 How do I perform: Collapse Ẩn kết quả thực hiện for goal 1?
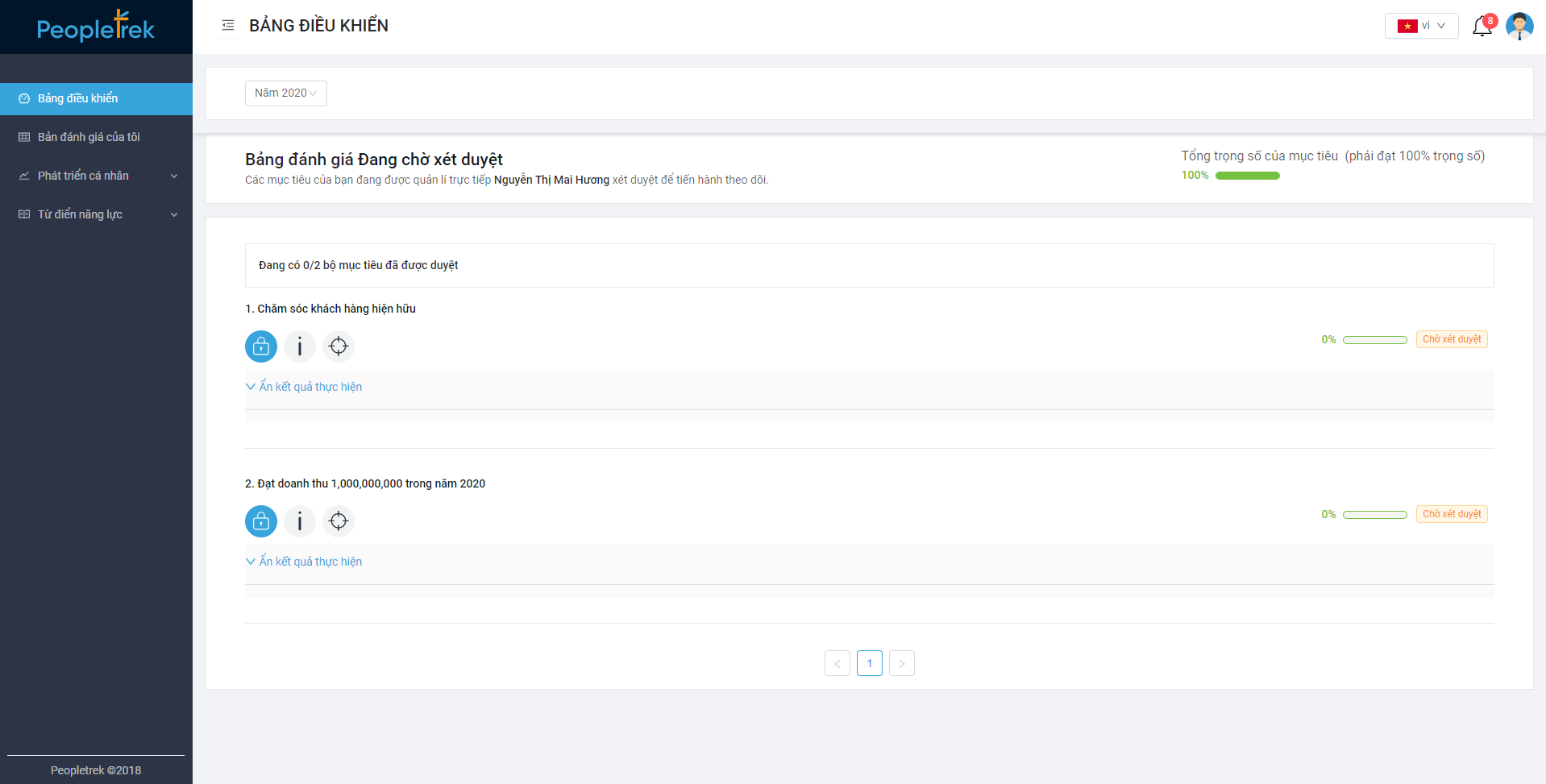point(304,387)
